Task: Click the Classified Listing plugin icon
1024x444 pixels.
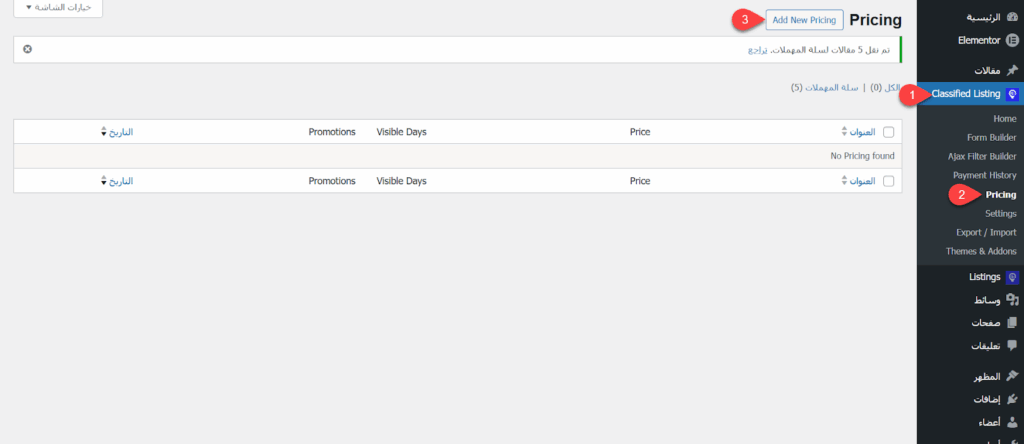Action: [x=1012, y=94]
